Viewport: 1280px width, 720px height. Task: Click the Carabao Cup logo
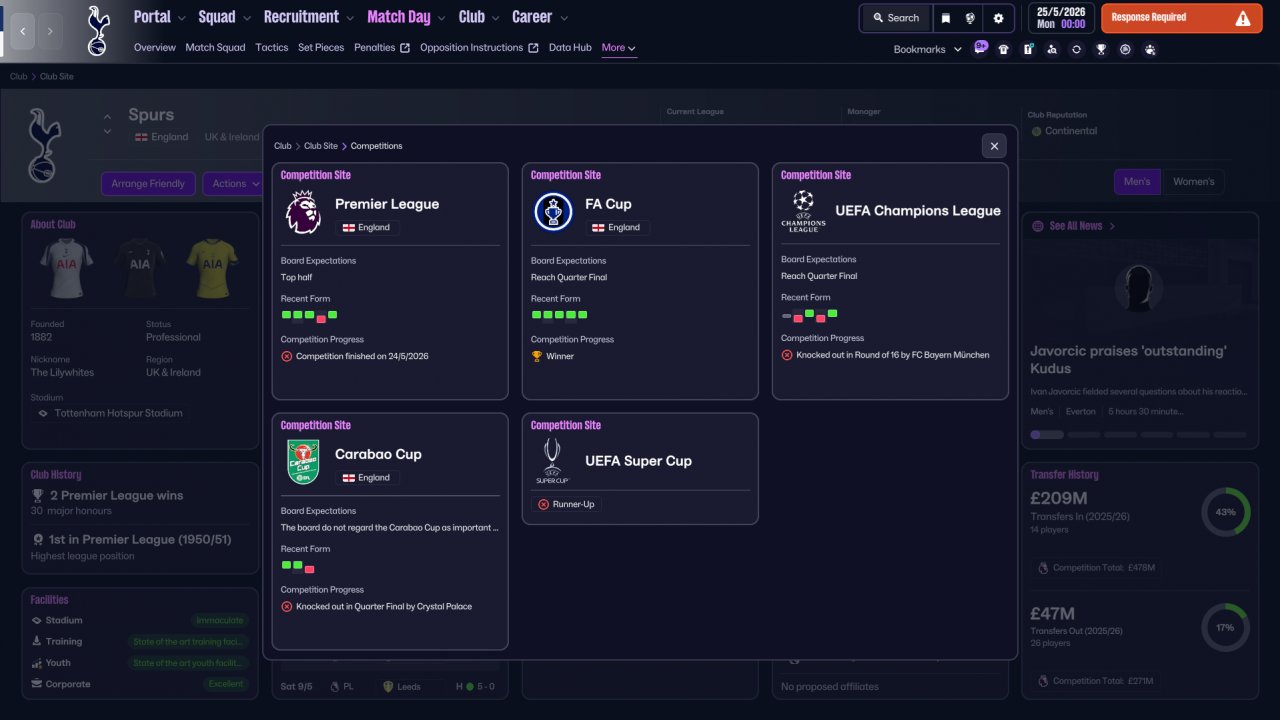(303, 462)
